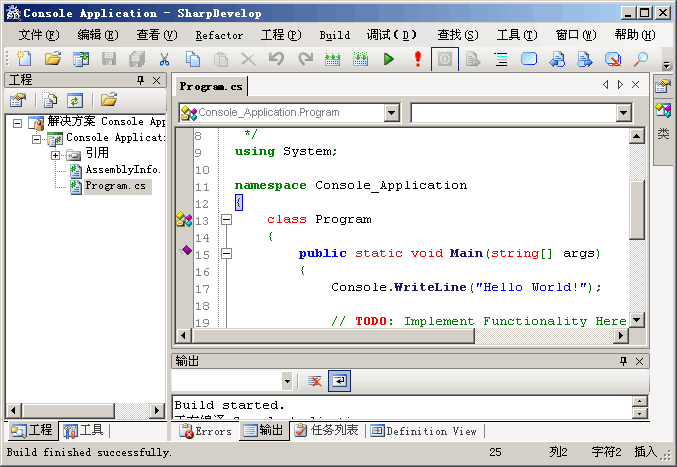677x467 pixels.
Task: Click the Stop Execution toolbar icon
Action: [x=445, y=59]
